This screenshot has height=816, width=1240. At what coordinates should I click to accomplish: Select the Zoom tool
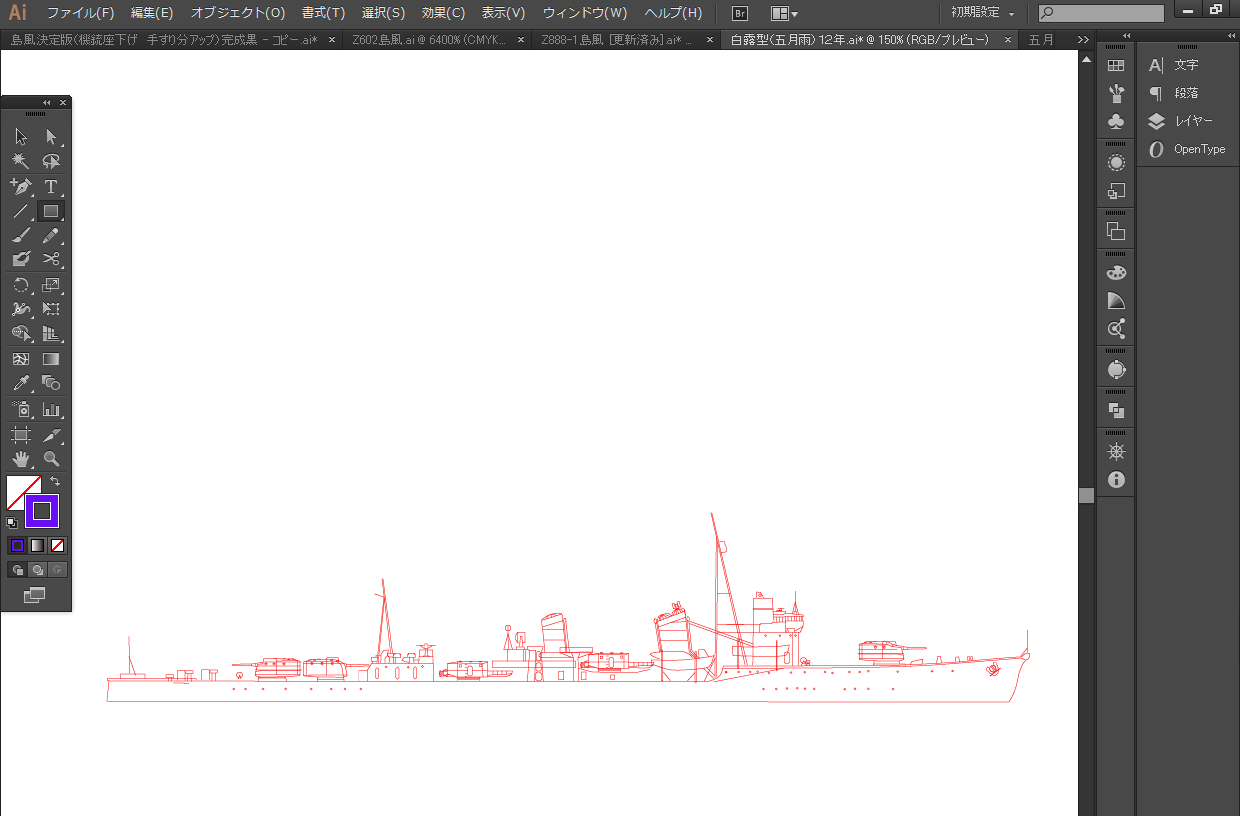point(51,459)
